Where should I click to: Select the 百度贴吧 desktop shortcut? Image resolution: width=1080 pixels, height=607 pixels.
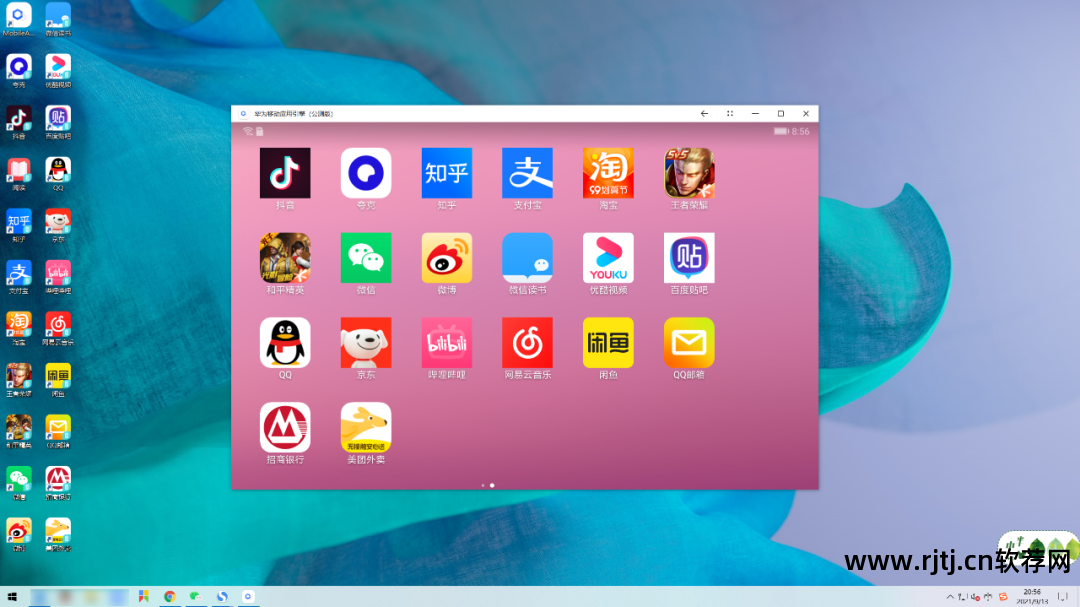pos(58,123)
